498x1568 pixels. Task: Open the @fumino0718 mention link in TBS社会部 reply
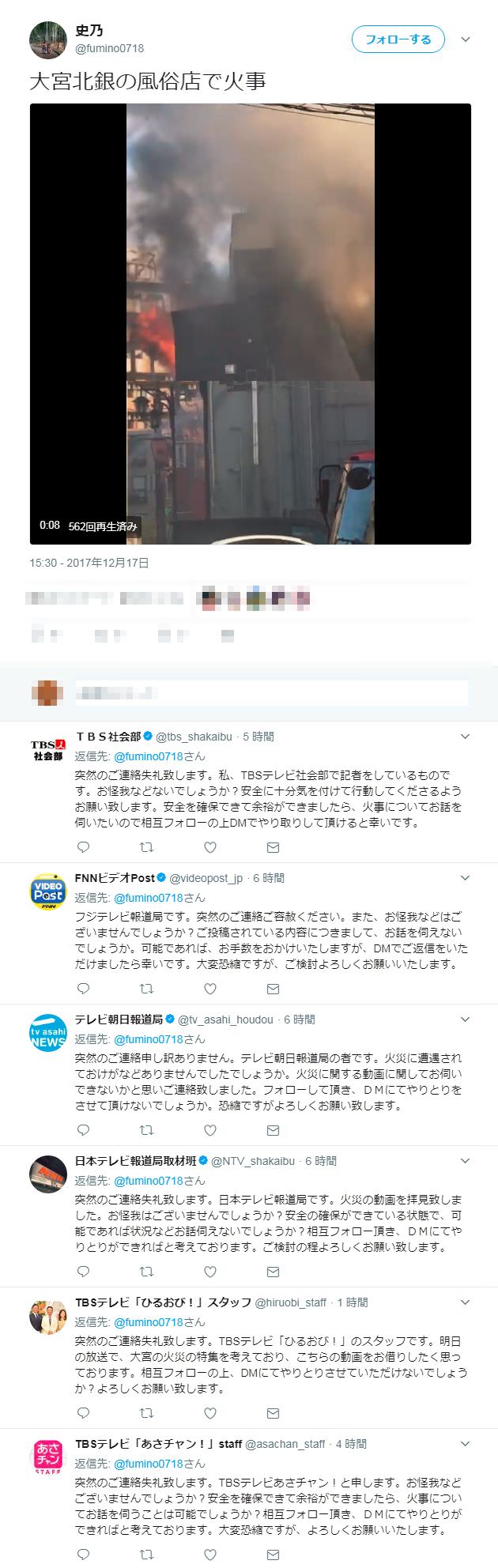click(149, 756)
